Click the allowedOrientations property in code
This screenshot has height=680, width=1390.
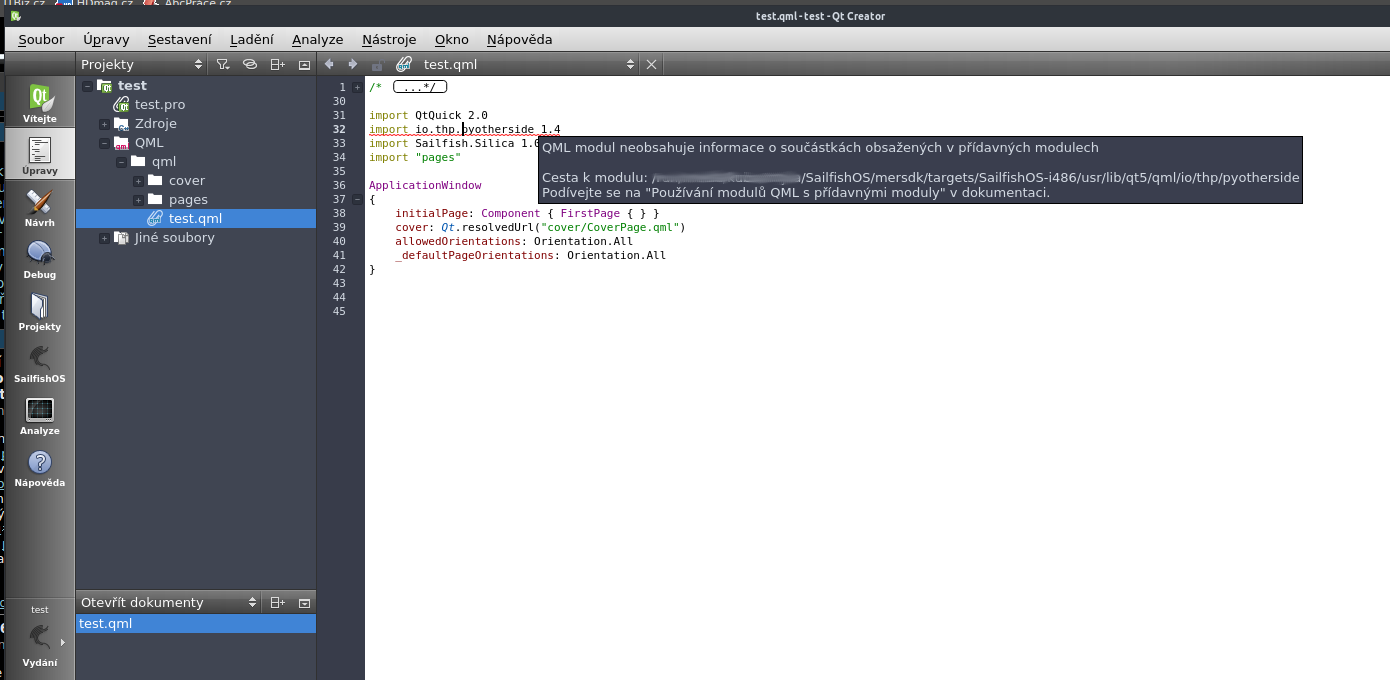pos(458,242)
